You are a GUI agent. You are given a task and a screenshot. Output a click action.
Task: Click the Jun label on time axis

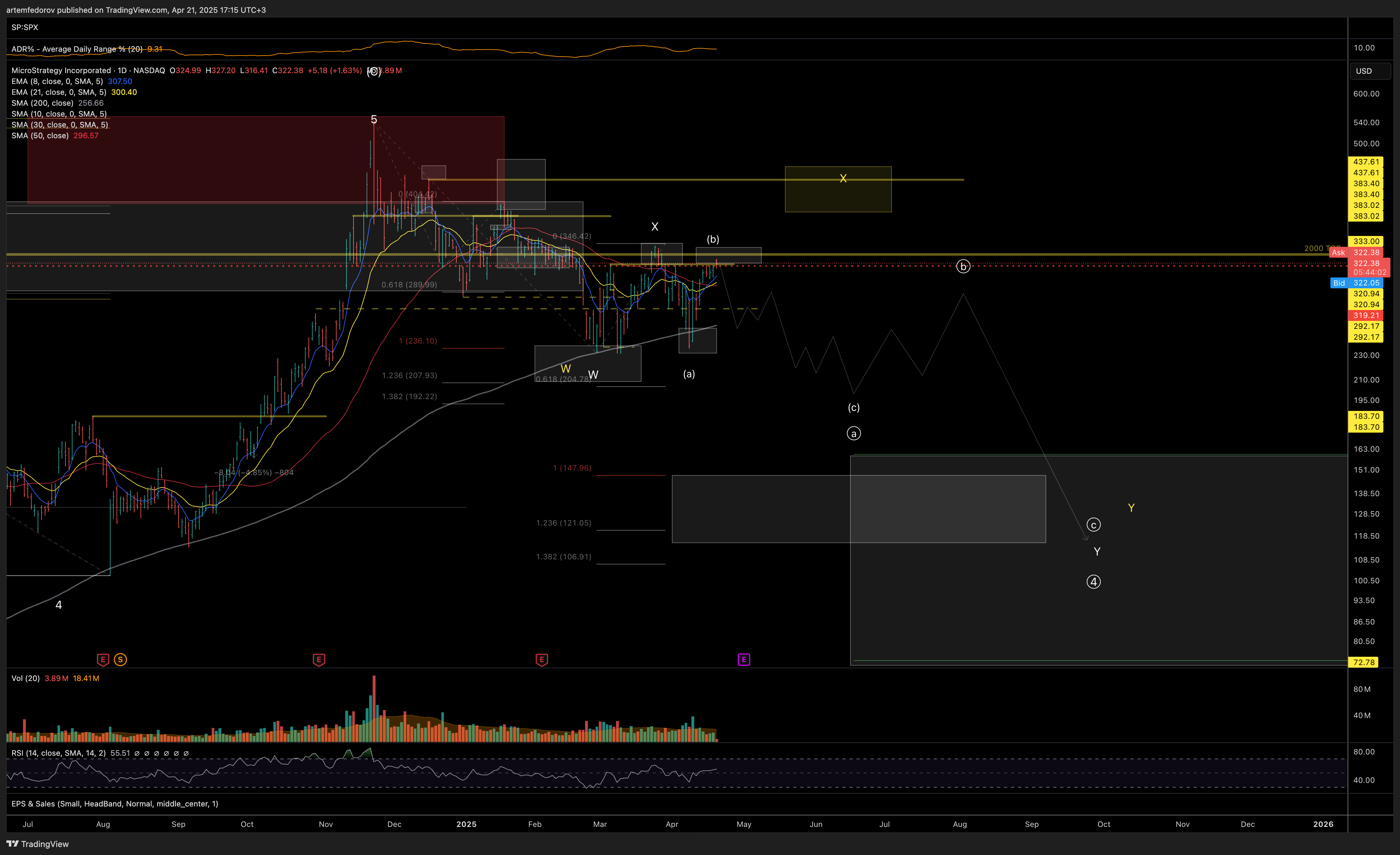tap(816, 824)
